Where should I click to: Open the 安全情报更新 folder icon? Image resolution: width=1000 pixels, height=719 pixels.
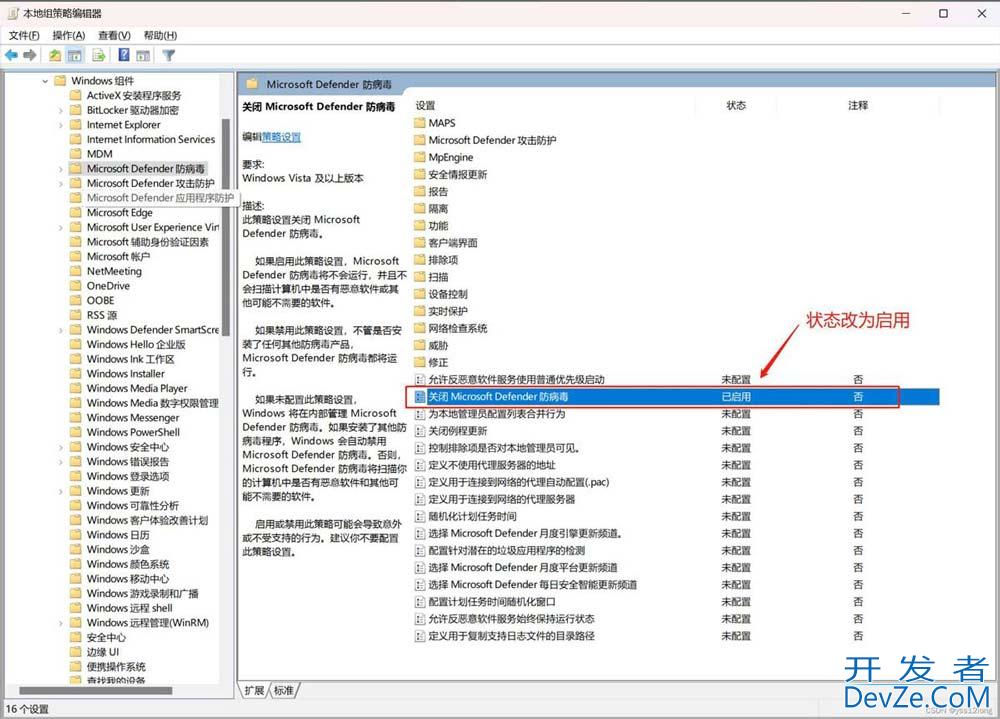click(x=420, y=175)
